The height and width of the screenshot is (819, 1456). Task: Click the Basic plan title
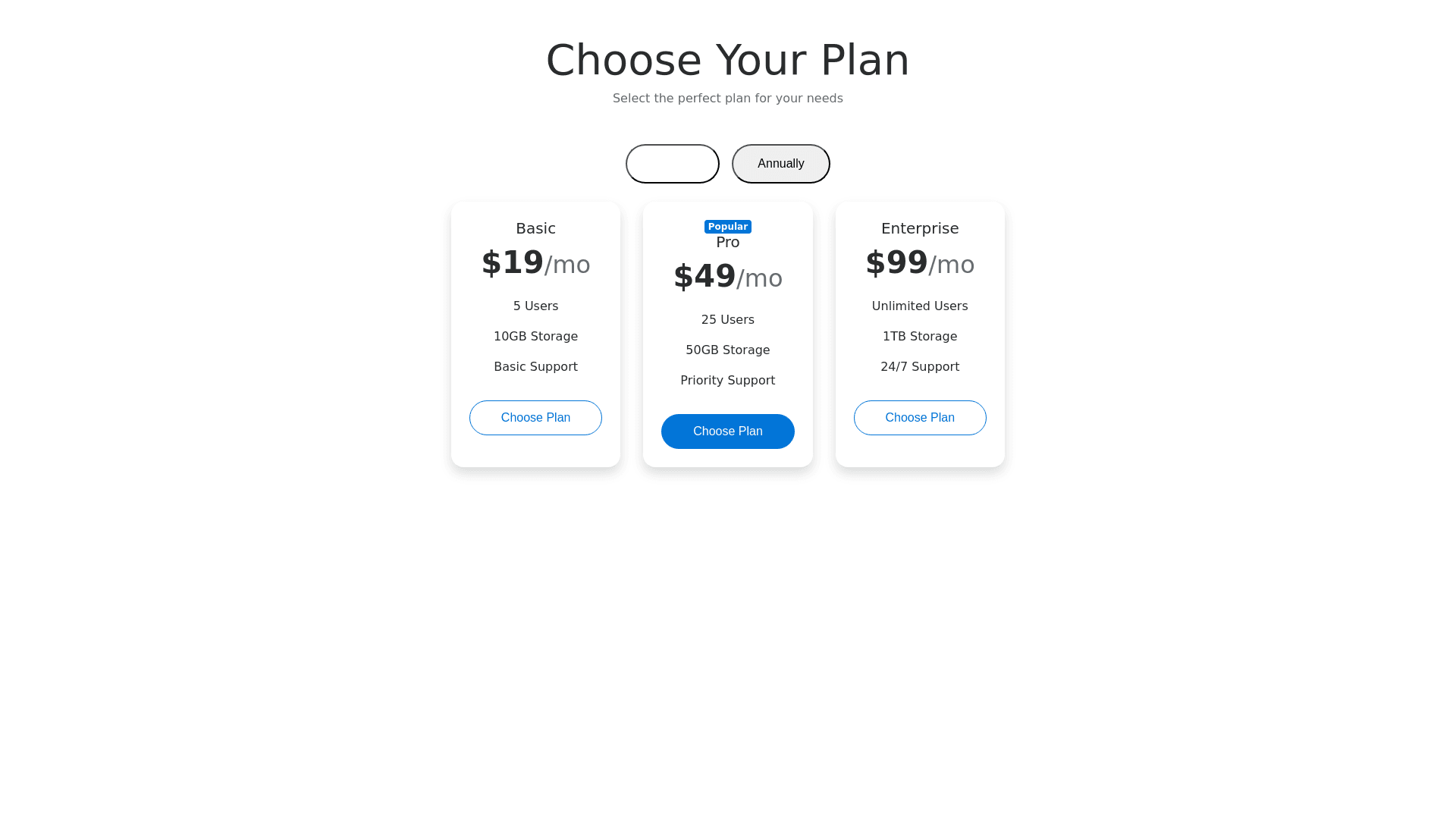click(535, 228)
